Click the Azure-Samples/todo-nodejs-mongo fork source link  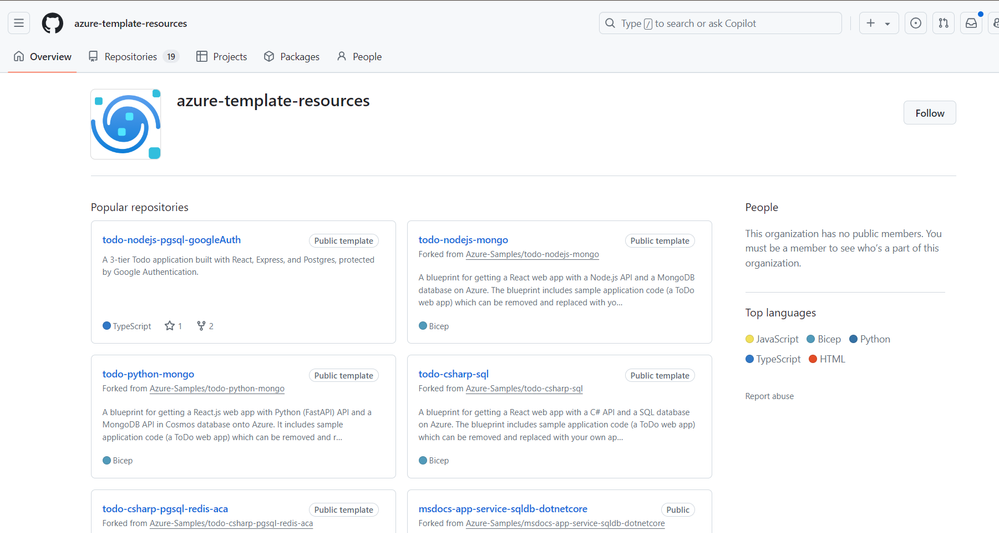pyautogui.click(x=532, y=255)
